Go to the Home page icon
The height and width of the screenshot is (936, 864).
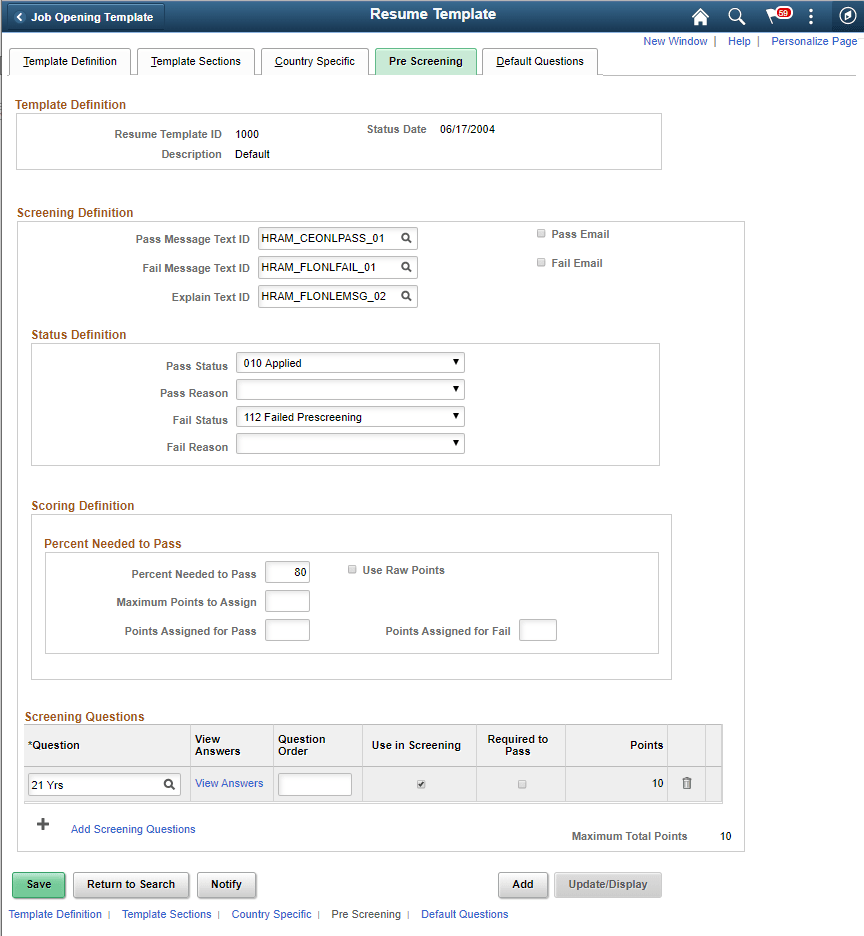pyautogui.click(x=700, y=17)
